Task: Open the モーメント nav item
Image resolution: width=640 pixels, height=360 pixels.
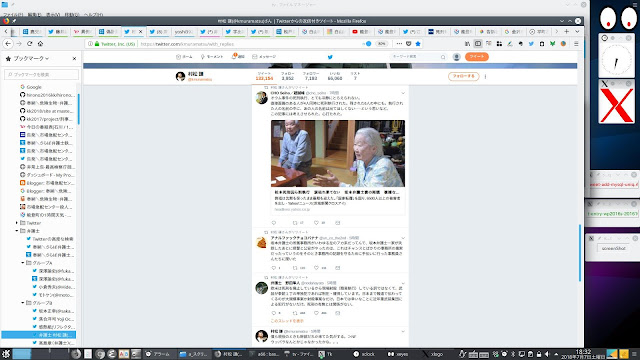Action: coord(212,57)
